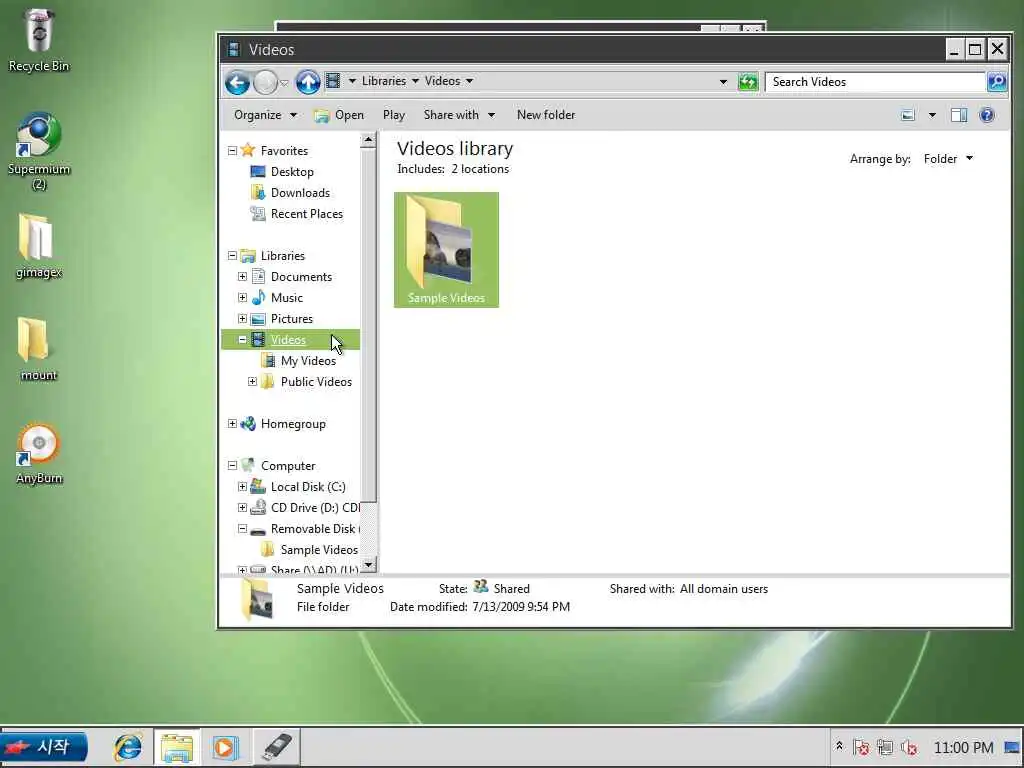Click Open in the toolbar
Image resolution: width=1024 pixels, height=768 pixels.
339,115
